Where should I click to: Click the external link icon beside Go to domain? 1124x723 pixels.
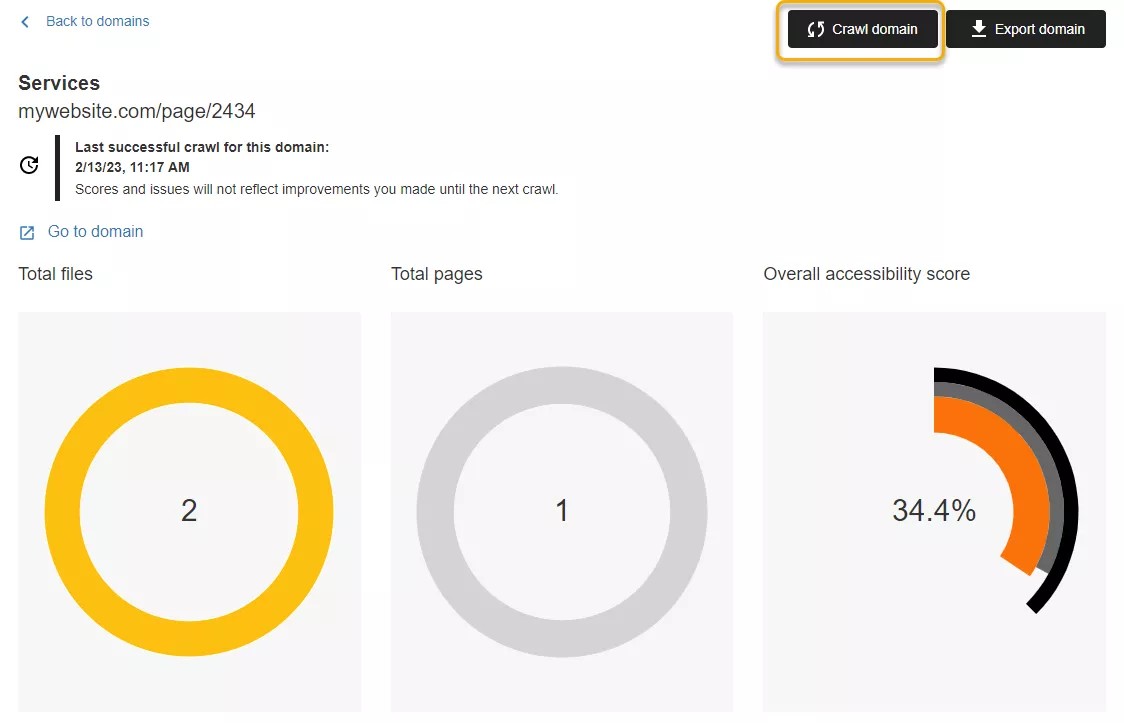[x=25, y=231]
